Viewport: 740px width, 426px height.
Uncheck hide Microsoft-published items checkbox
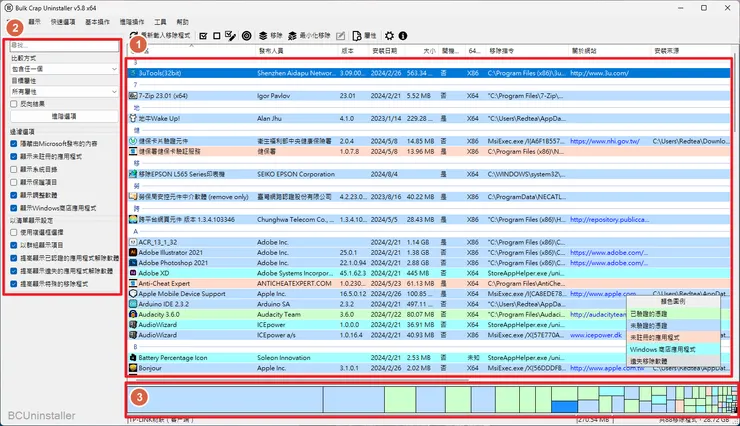click(14, 143)
